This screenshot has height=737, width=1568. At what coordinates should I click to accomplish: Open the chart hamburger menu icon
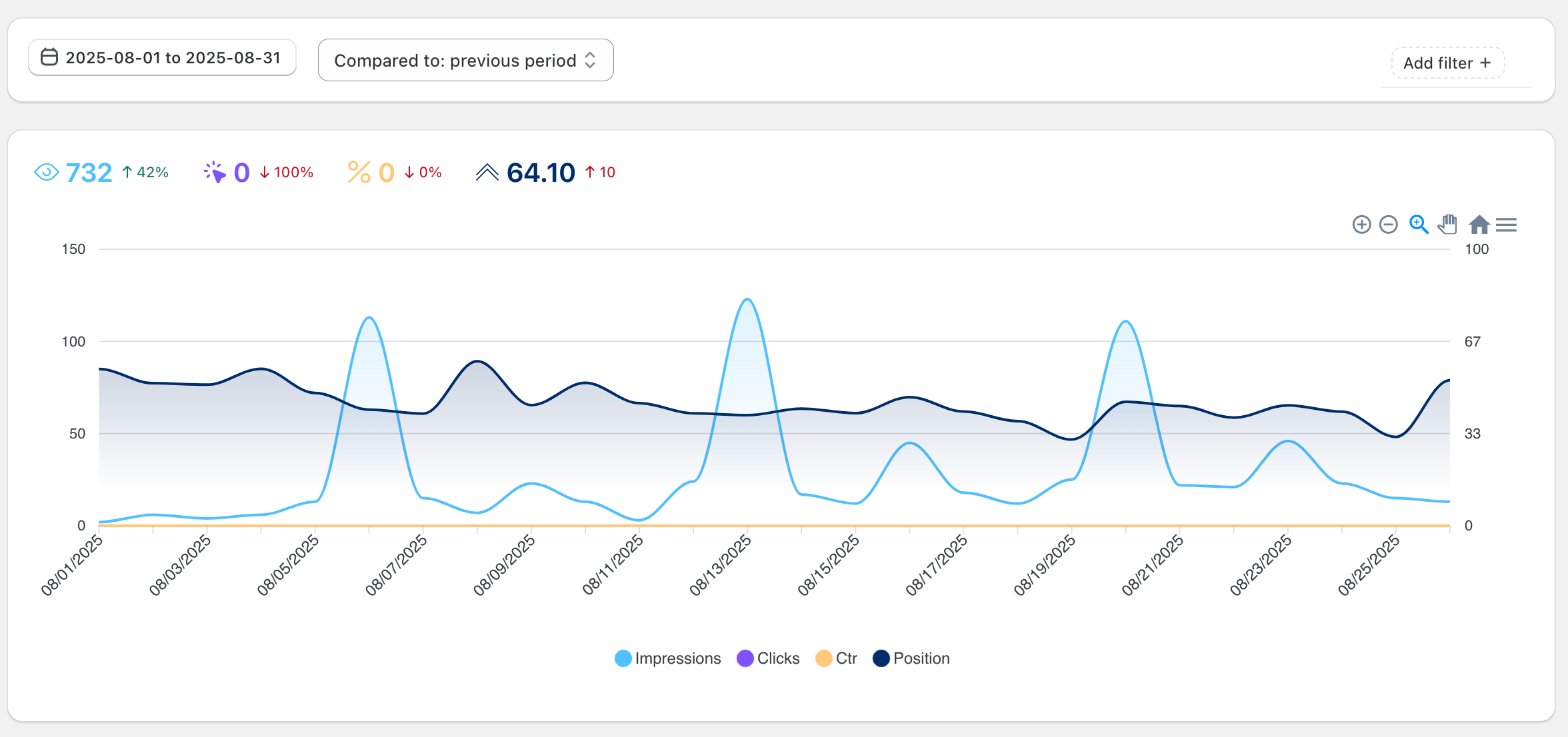1506,225
